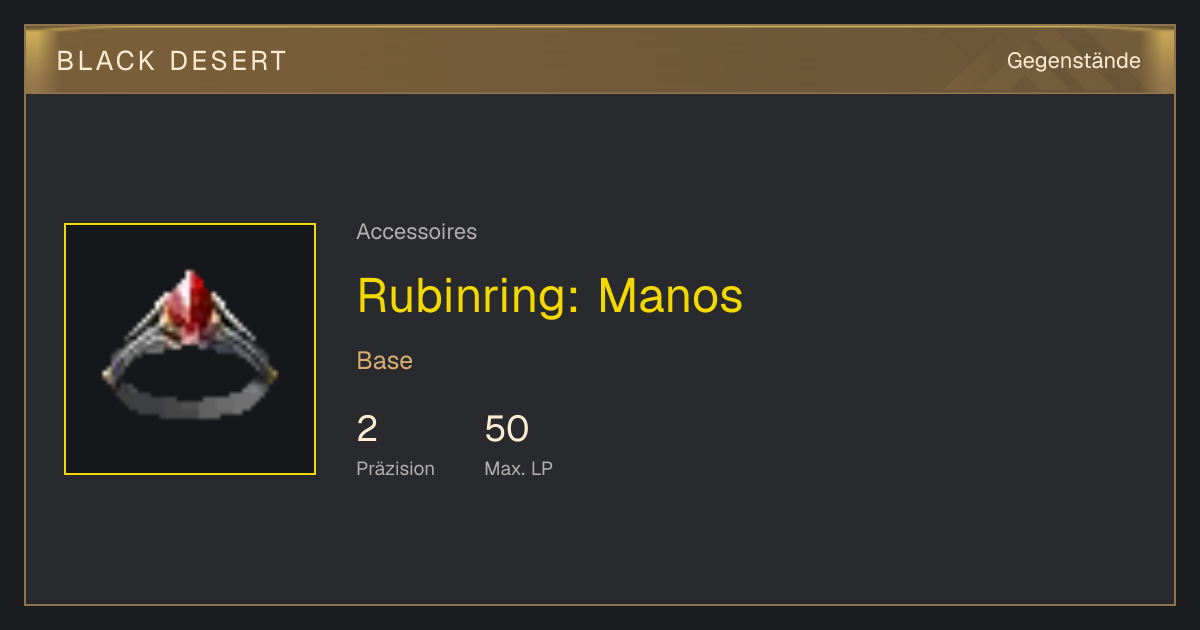1200x630 pixels.
Task: Click the Rubinring: Manos item icon
Action: tap(190, 349)
